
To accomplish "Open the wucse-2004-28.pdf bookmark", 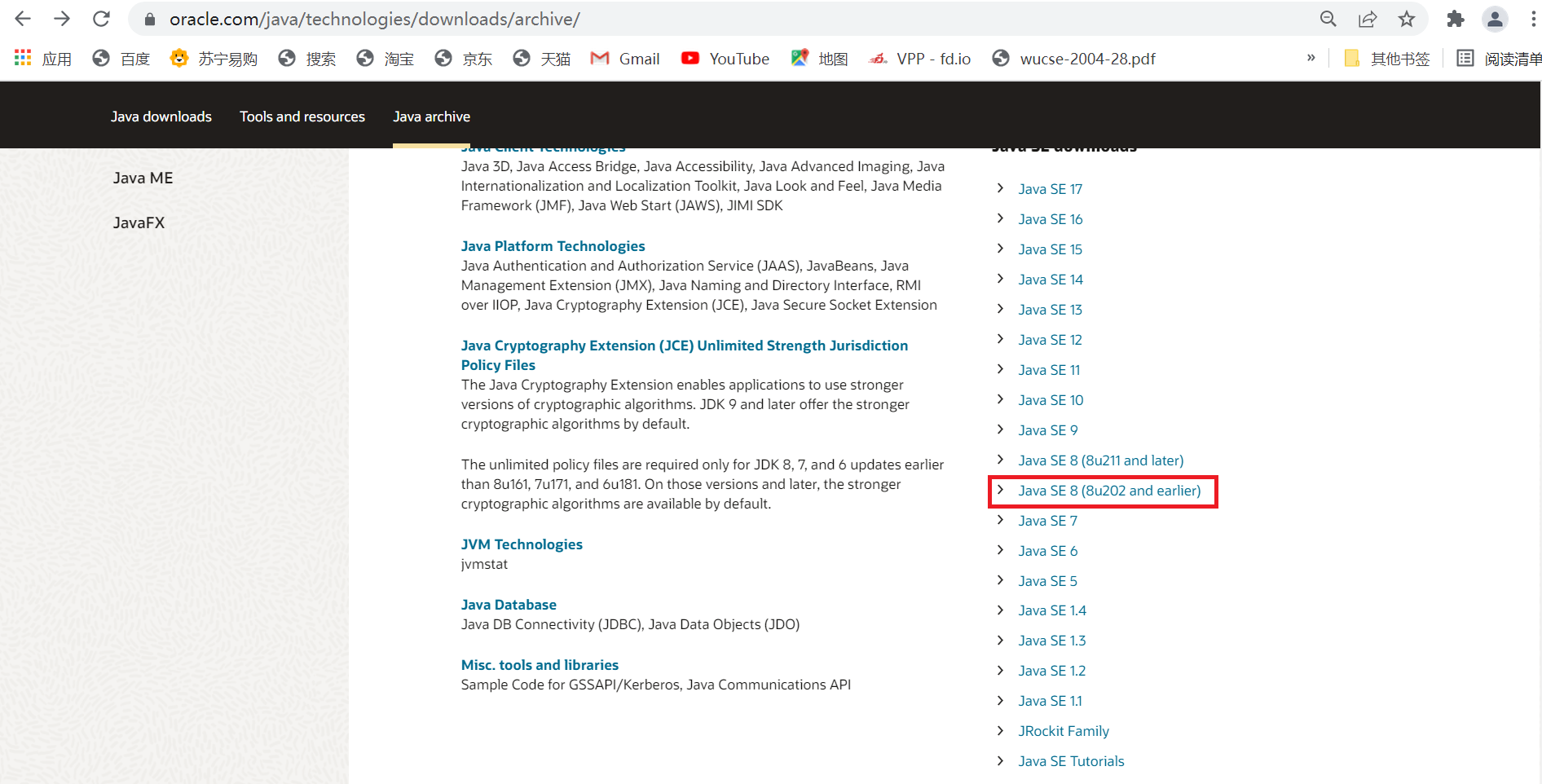I will pos(1074,59).
